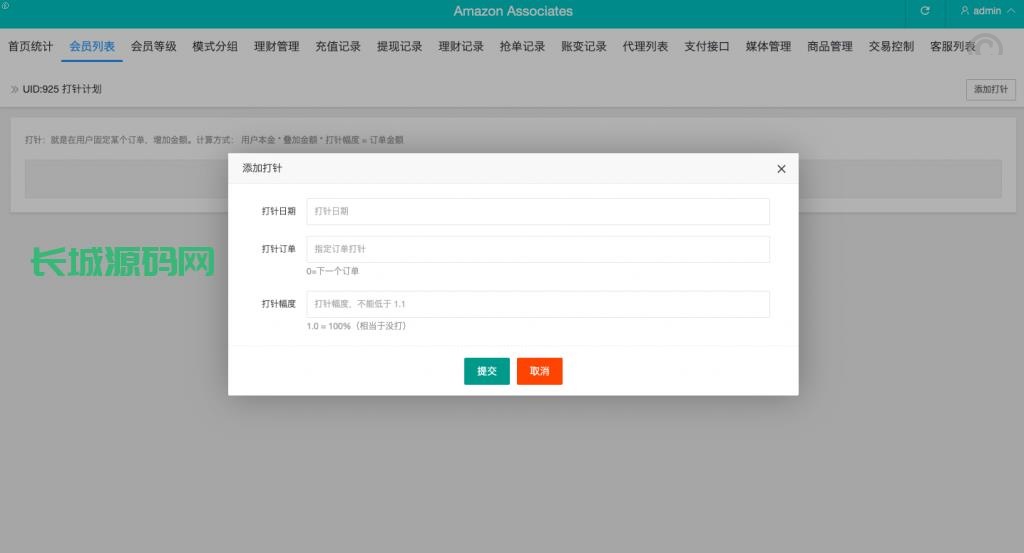This screenshot has width=1024, height=553.
Task: Select the 代理列表 menu item
Action: [645, 46]
